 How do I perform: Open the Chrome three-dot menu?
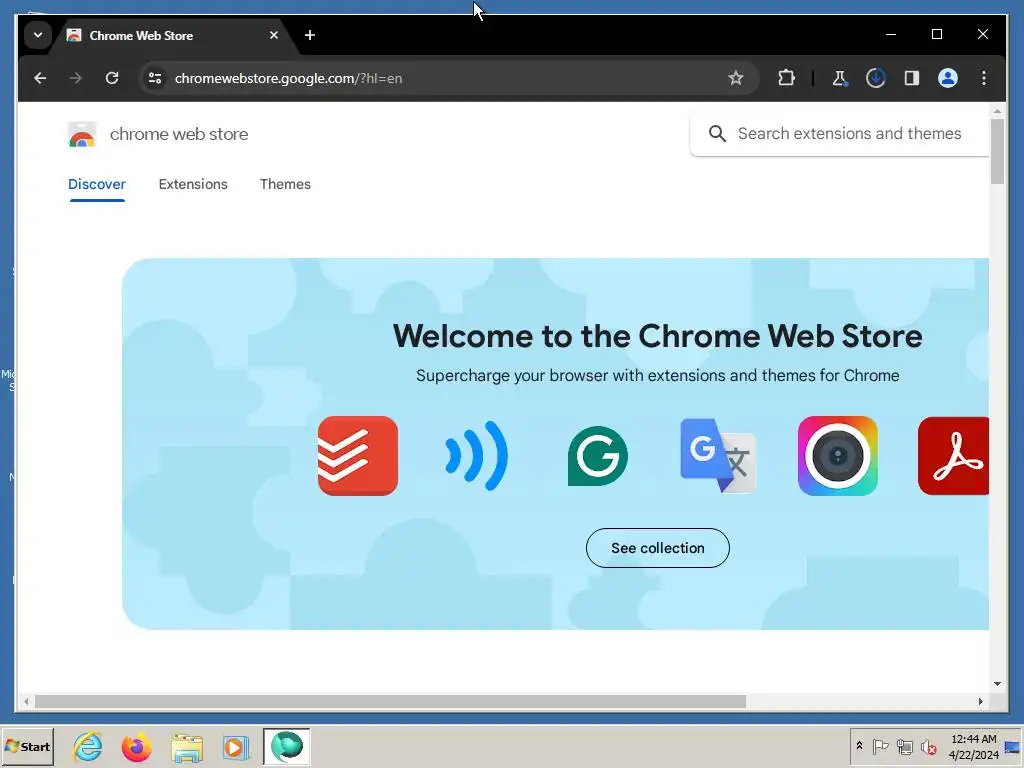coord(984,78)
